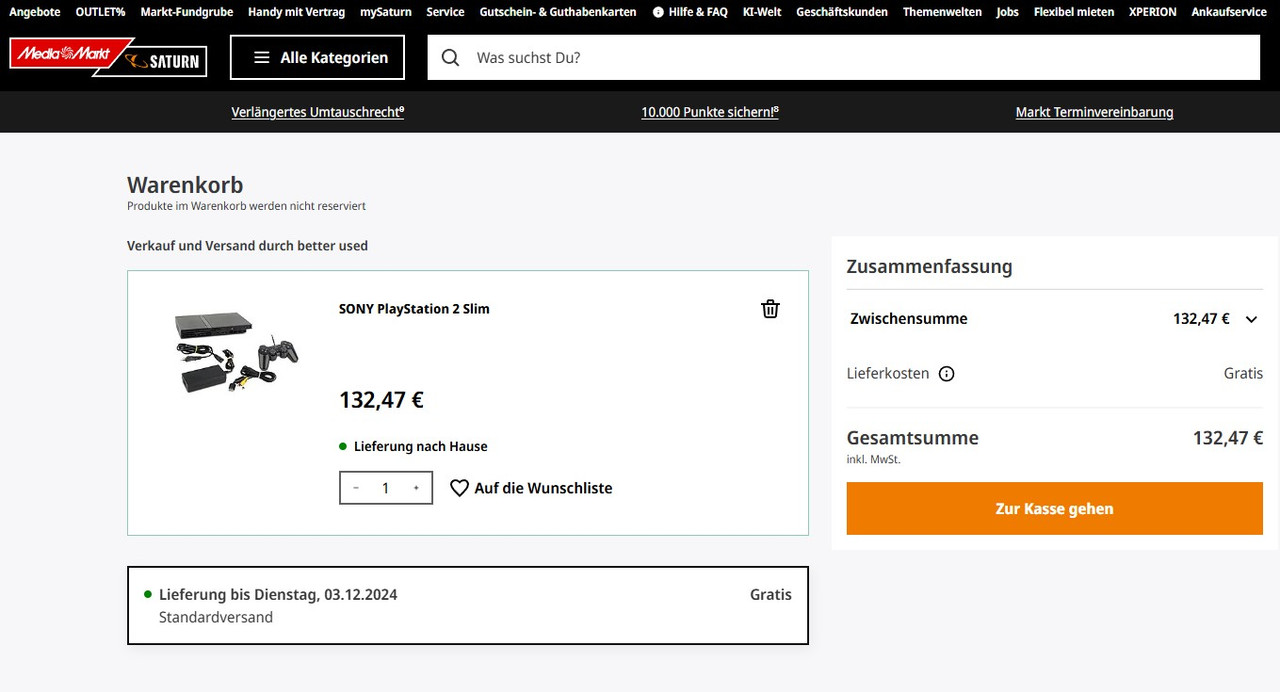Remove PlayStation 2 Slim via trash icon
The image size is (1280, 692).
[770, 309]
